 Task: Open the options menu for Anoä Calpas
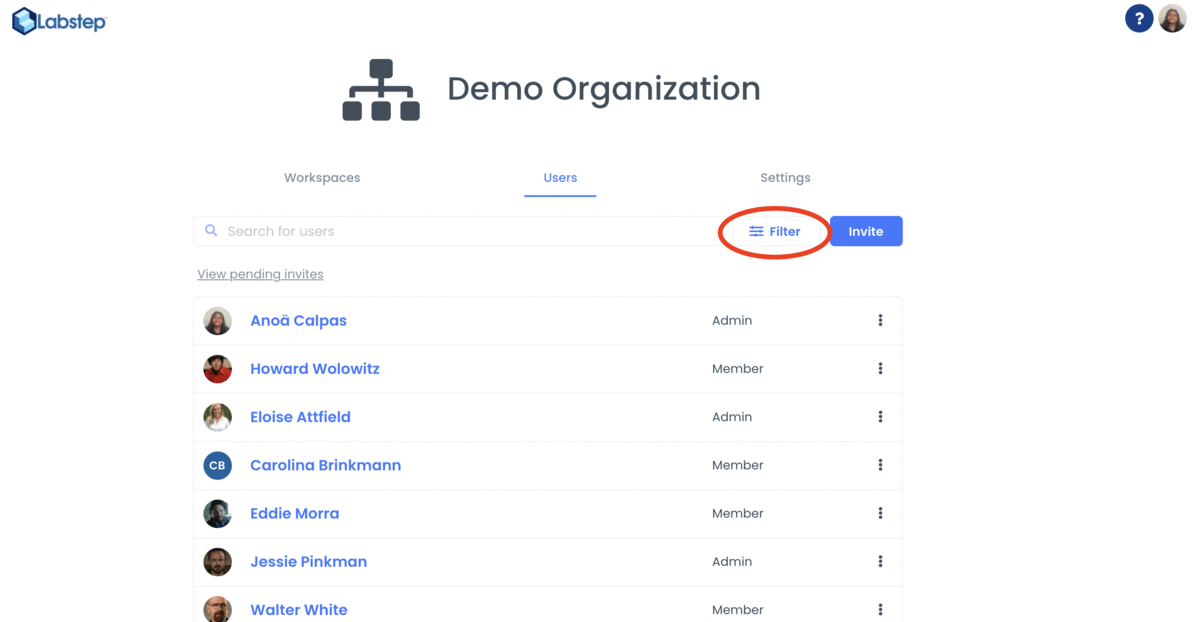[881, 320]
